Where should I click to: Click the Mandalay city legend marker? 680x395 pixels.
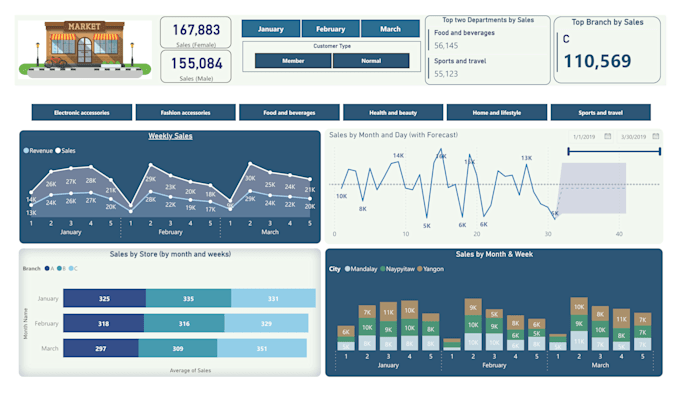[x=347, y=269]
